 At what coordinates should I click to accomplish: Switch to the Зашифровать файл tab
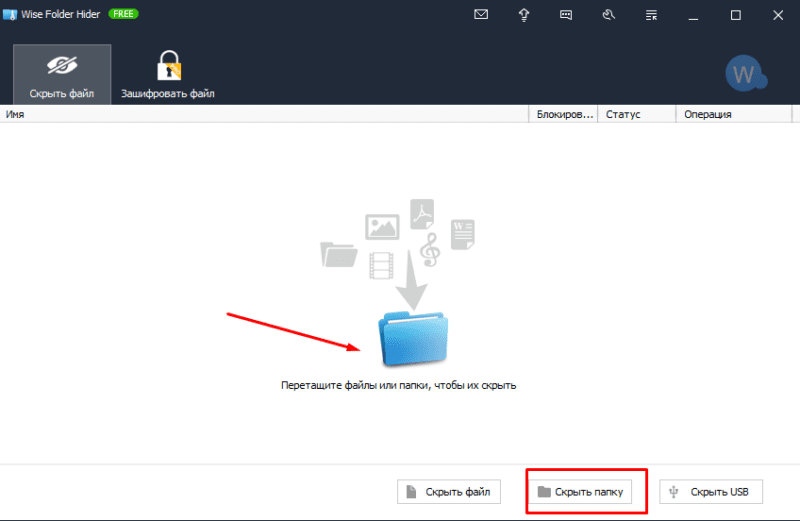click(168, 75)
